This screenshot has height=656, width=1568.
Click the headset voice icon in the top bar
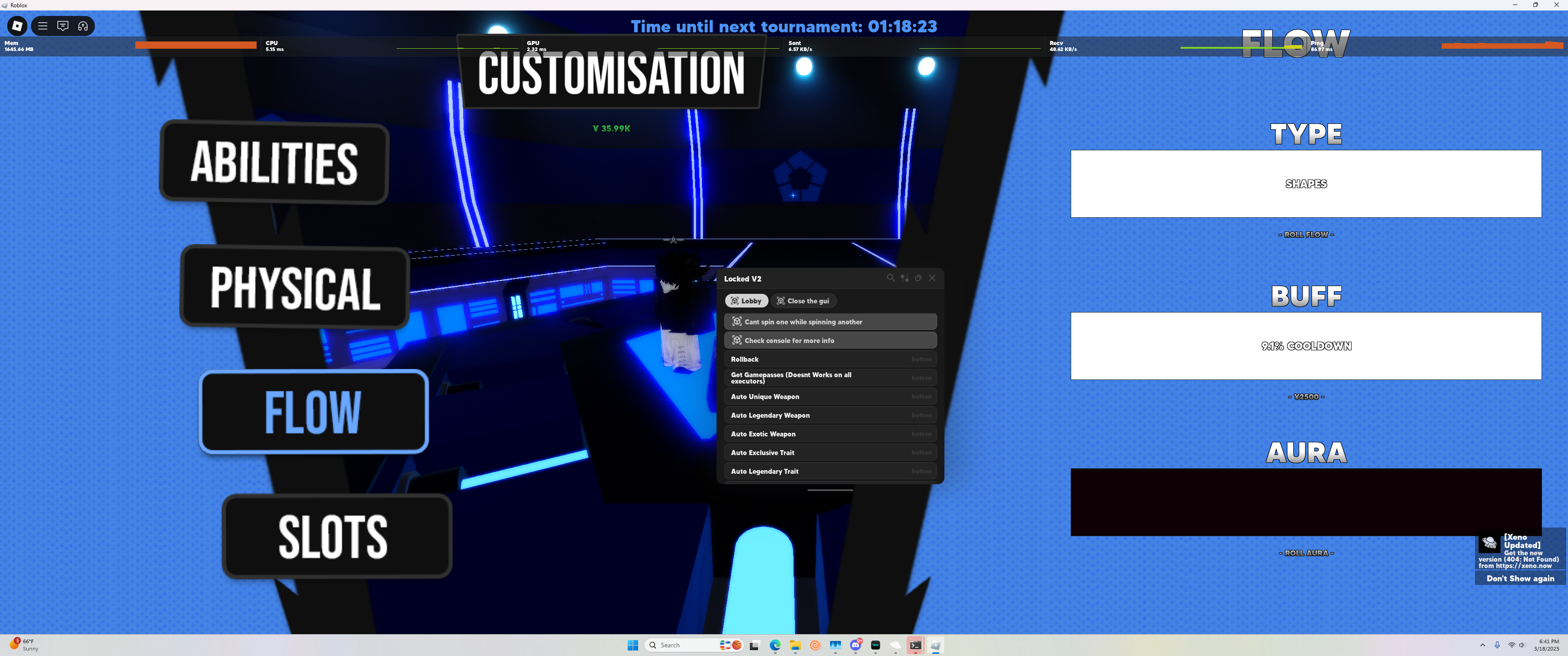83,26
